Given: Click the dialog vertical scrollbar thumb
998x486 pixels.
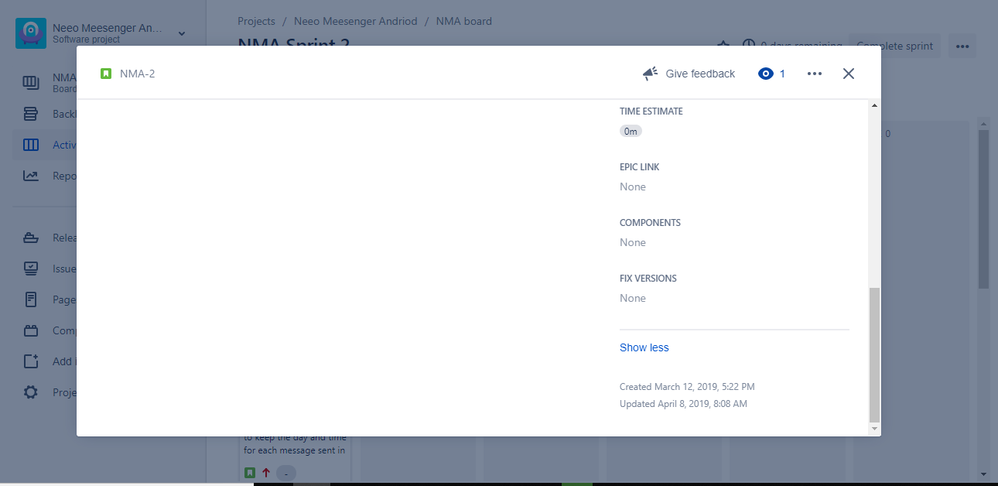Looking at the screenshot, I should (875, 355).
